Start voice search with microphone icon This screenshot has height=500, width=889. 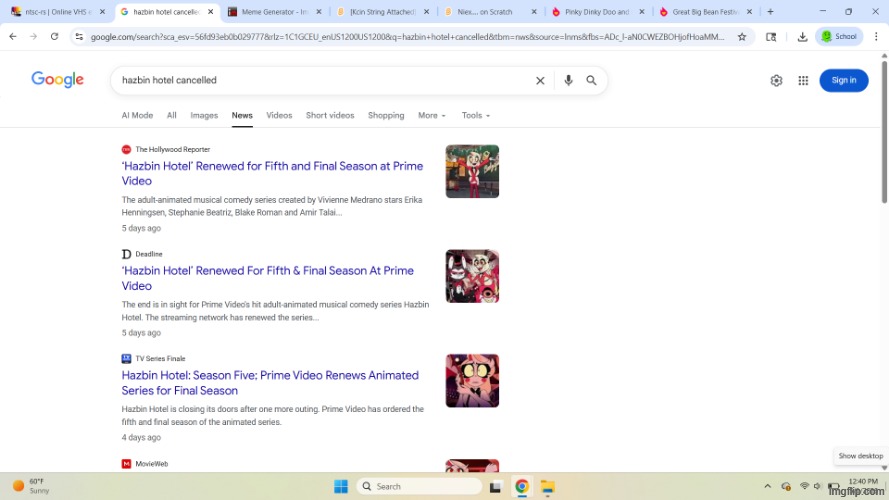pyautogui.click(x=568, y=80)
